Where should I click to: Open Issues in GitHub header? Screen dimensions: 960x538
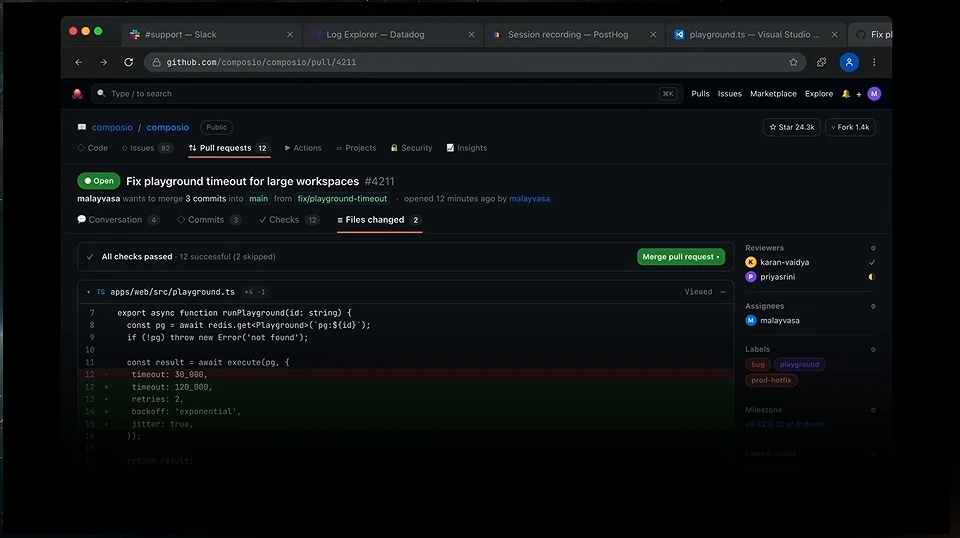[730, 94]
